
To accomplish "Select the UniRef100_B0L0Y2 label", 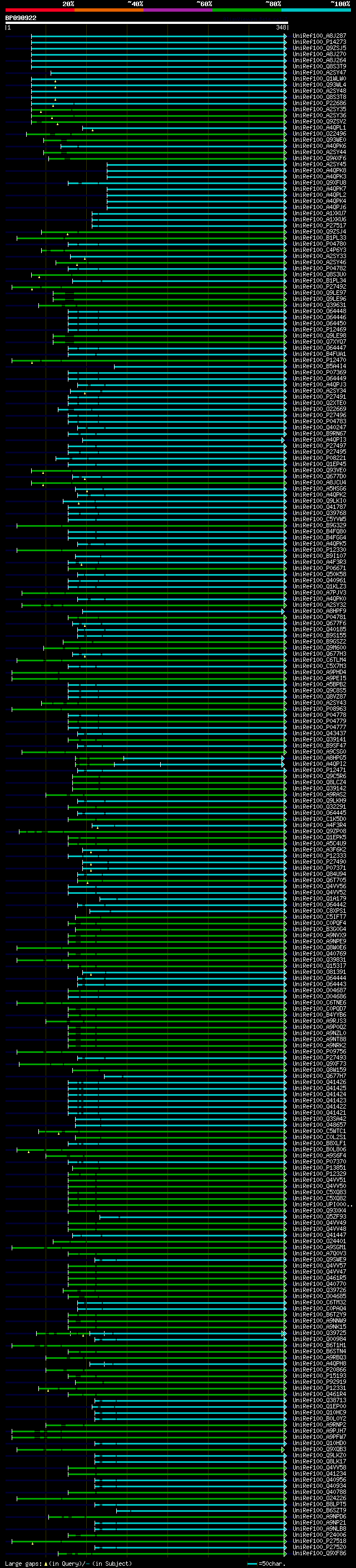I will click(x=319, y=1419).
